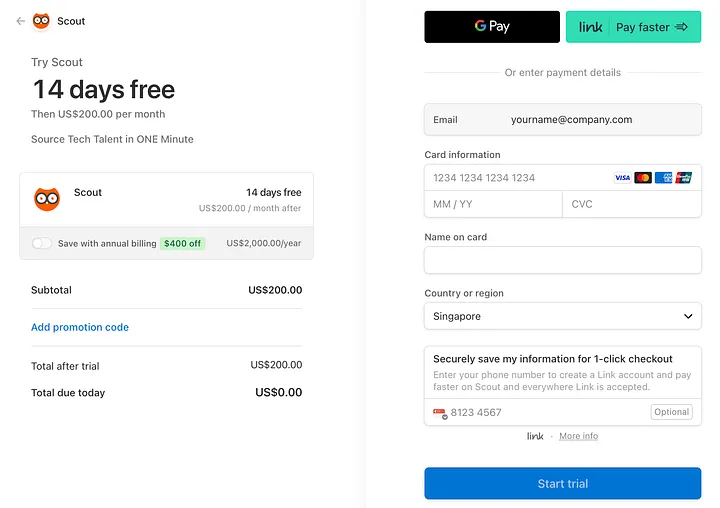Pay with Google Pay button
The height and width of the screenshot is (508, 720).
pos(492,27)
